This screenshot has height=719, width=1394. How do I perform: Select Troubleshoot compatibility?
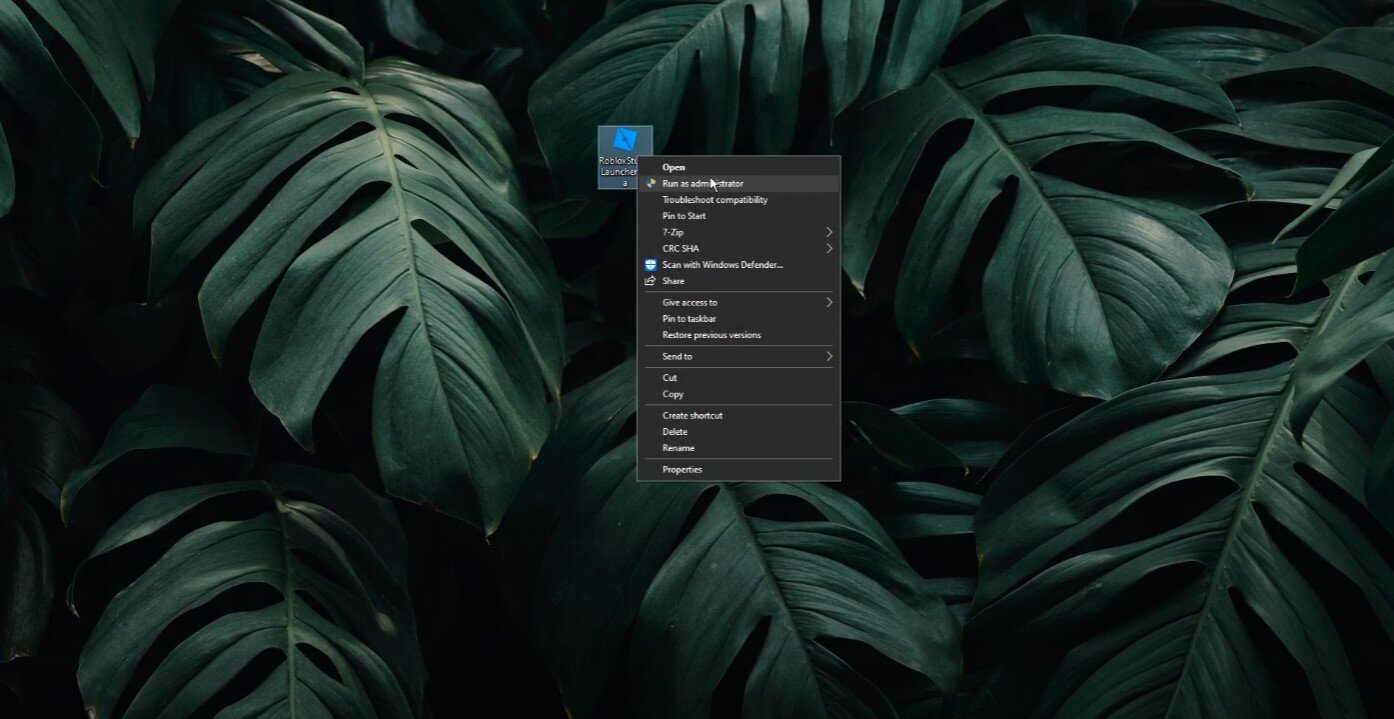(x=714, y=200)
